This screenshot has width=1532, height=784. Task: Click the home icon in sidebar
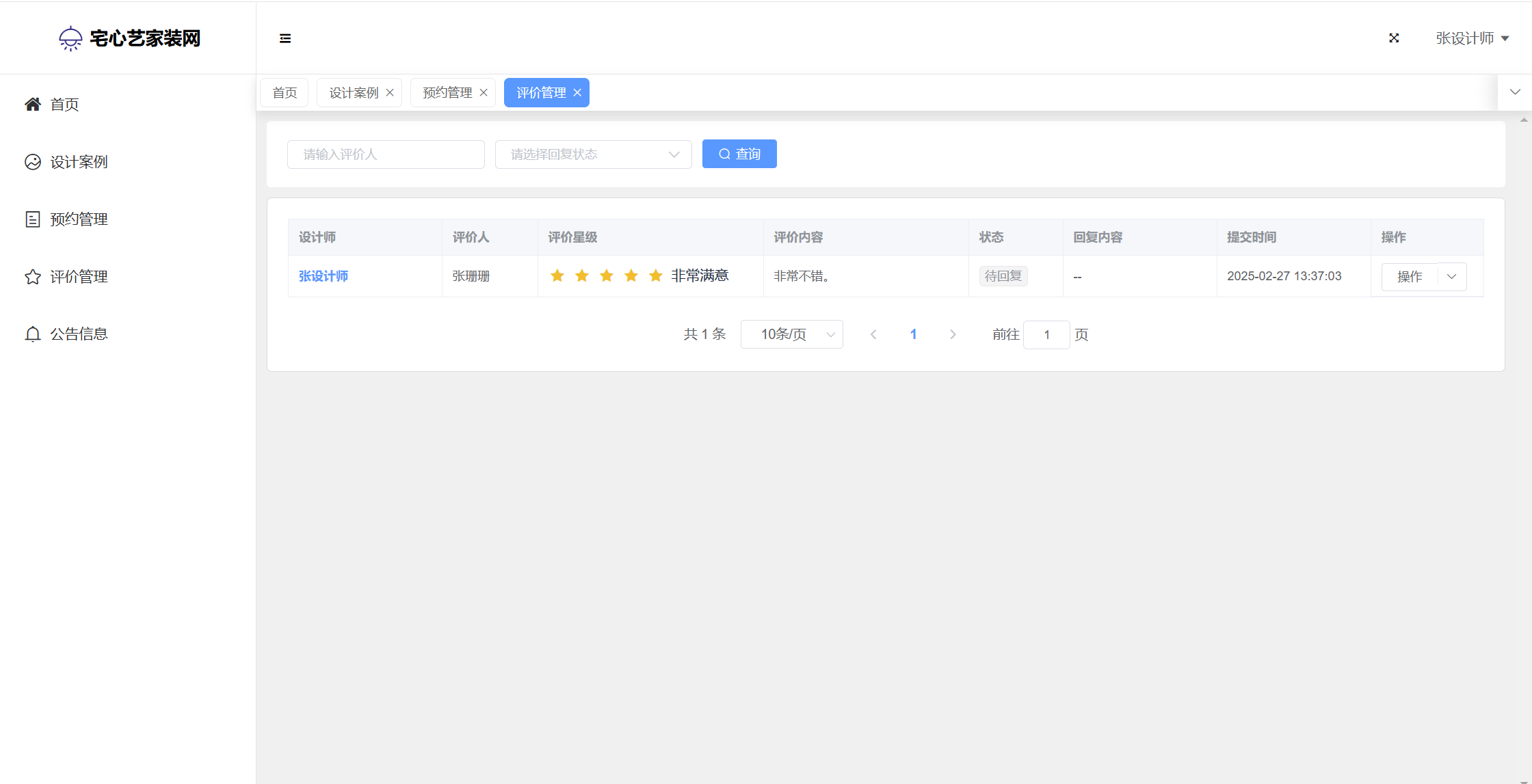point(33,105)
